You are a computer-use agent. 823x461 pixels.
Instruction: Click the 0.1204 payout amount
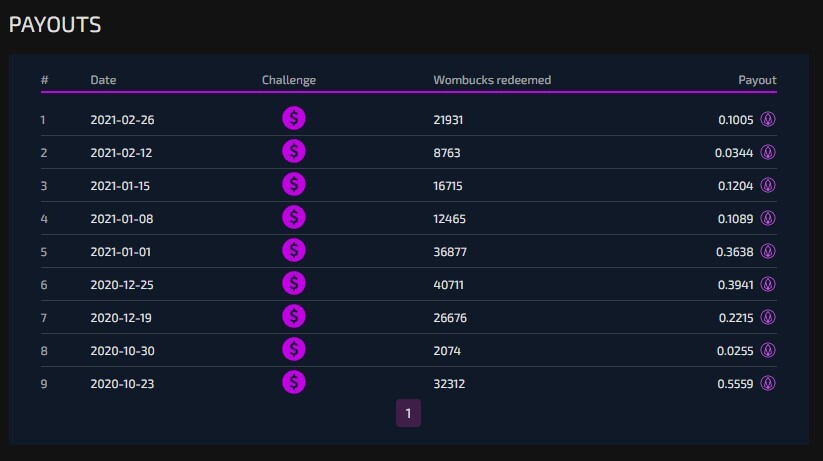[735, 185]
